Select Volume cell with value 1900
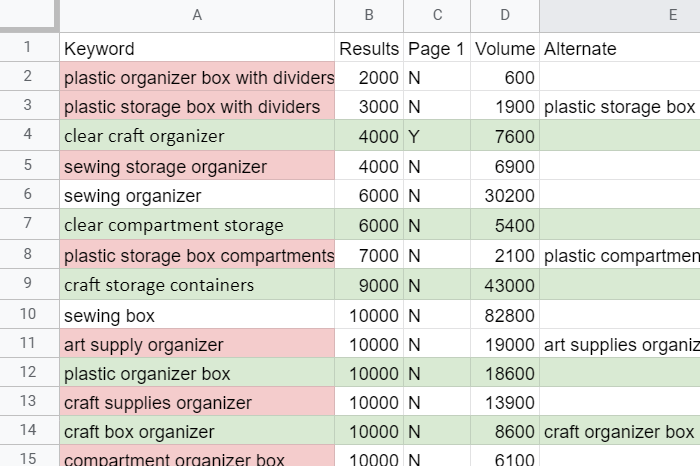Viewport: 700px width, 466px height. pyautogui.click(x=505, y=106)
